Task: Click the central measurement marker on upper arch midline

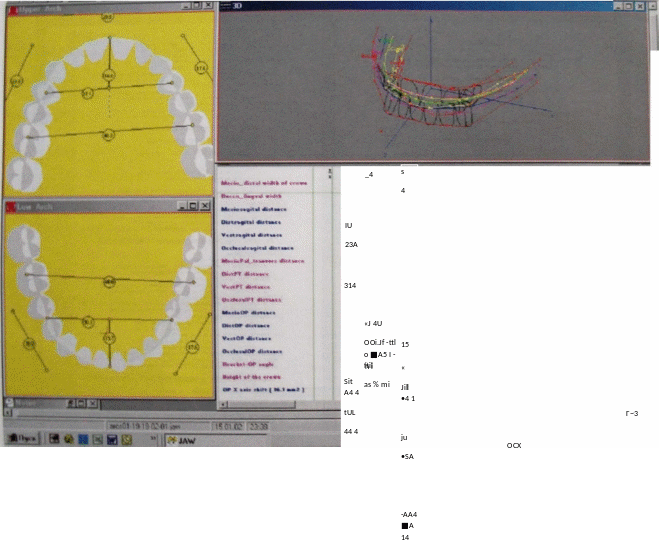Action: pyautogui.click(x=109, y=75)
